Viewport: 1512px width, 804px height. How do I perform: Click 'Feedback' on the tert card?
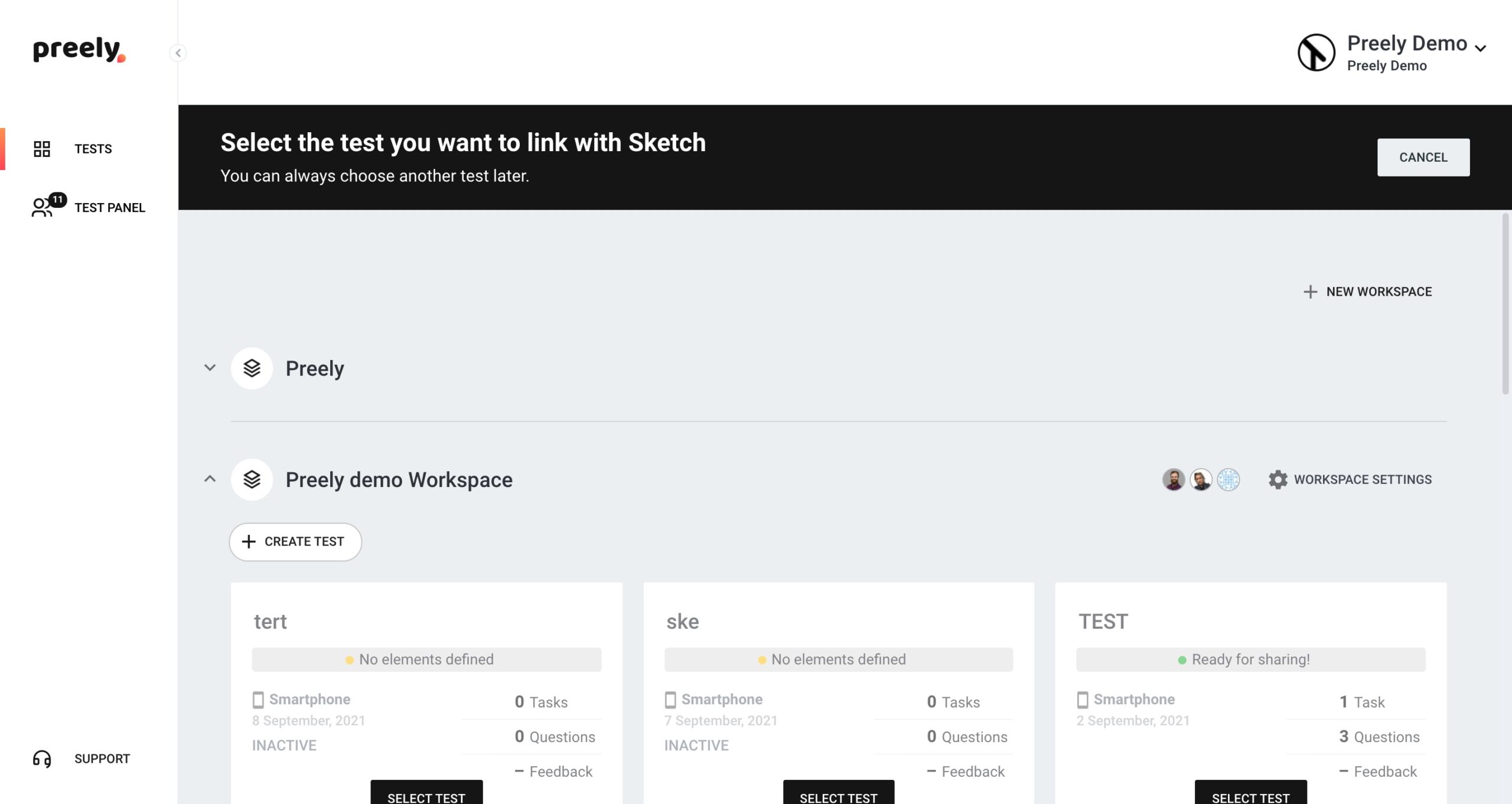[x=553, y=772]
